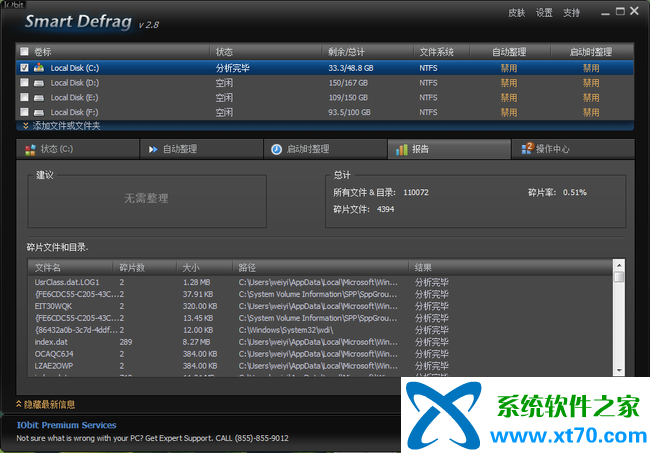Toggle 自动整理 禁用 for Local Disk (F:)

pyautogui.click(x=509, y=112)
